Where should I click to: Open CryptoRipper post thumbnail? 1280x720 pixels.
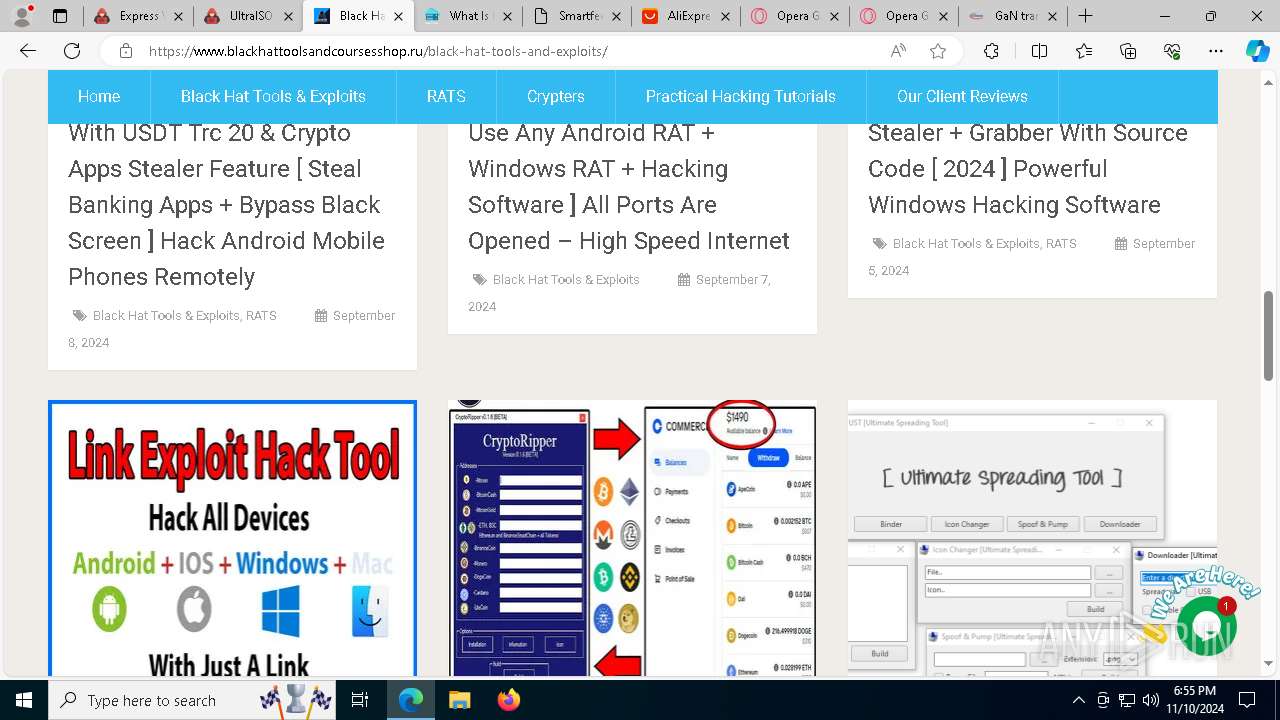click(632, 539)
